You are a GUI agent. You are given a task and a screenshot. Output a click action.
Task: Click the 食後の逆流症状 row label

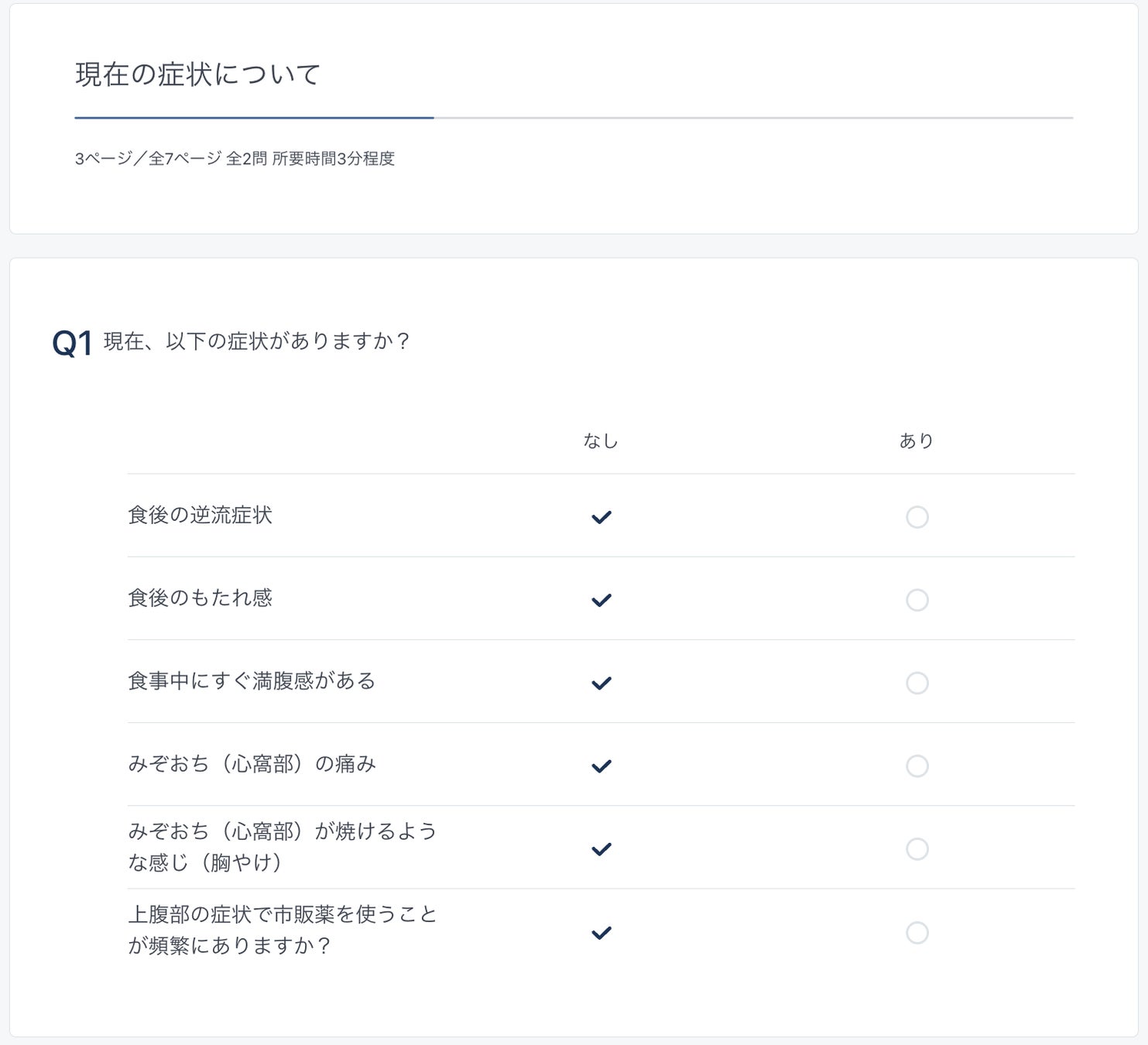tap(200, 516)
